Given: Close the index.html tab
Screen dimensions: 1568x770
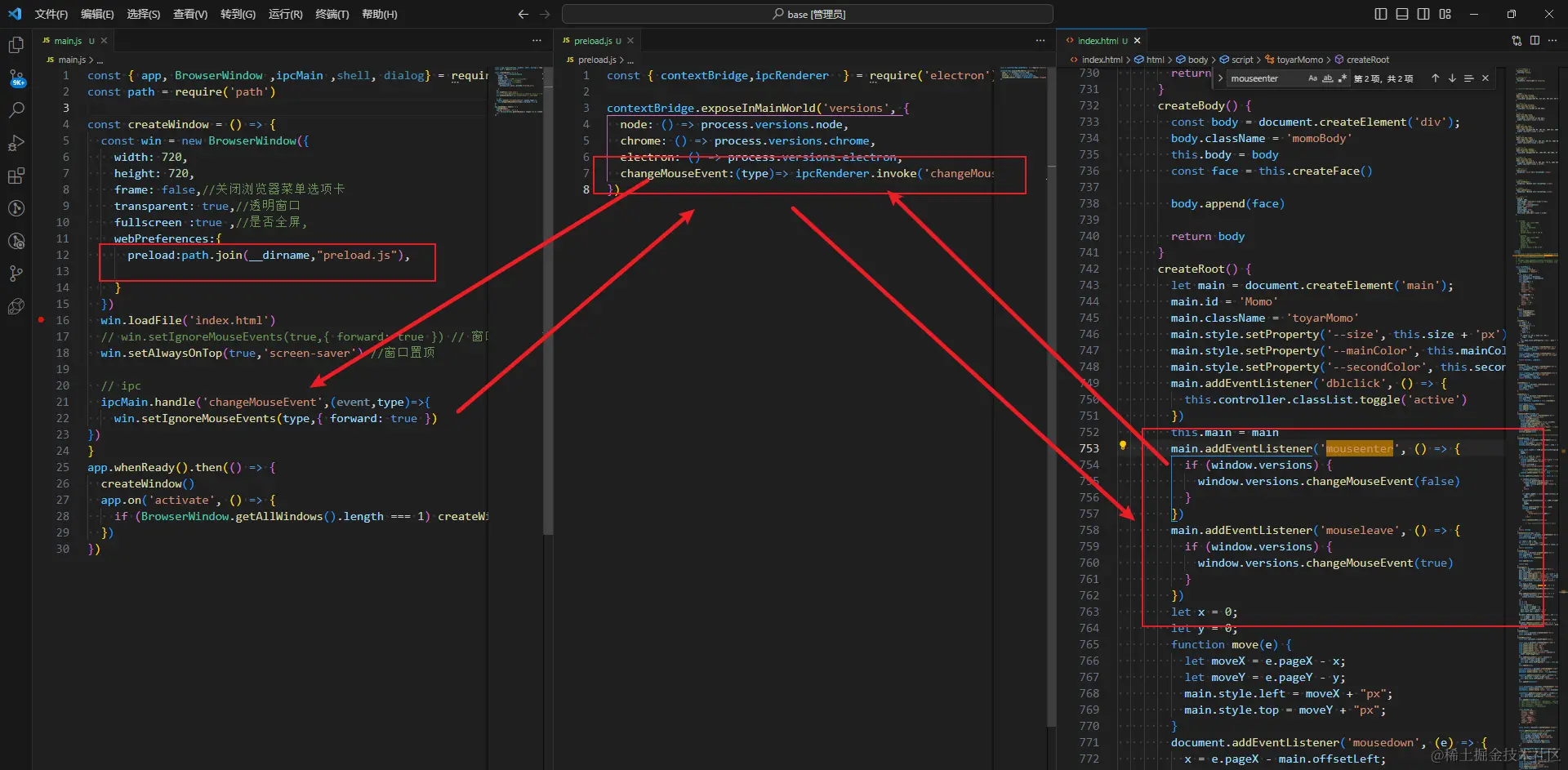Looking at the screenshot, I should coord(1137,41).
